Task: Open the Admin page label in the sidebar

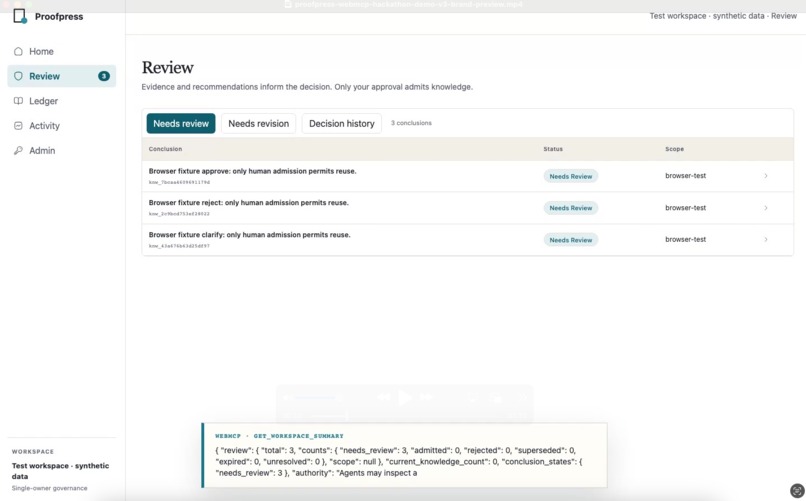Action: pos(42,151)
